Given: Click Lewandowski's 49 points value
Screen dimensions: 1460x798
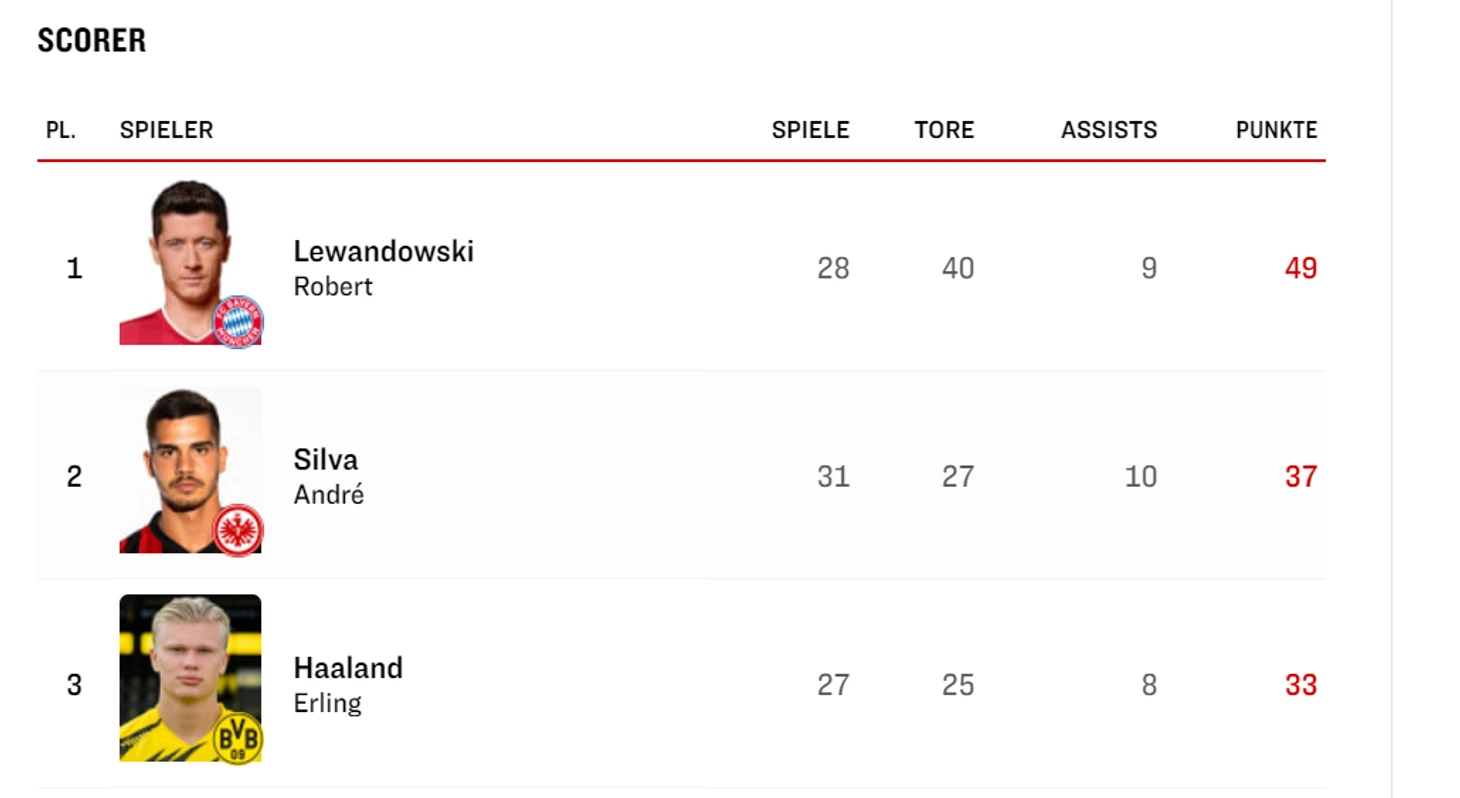Looking at the screenshot, I should coord(1301,268).
